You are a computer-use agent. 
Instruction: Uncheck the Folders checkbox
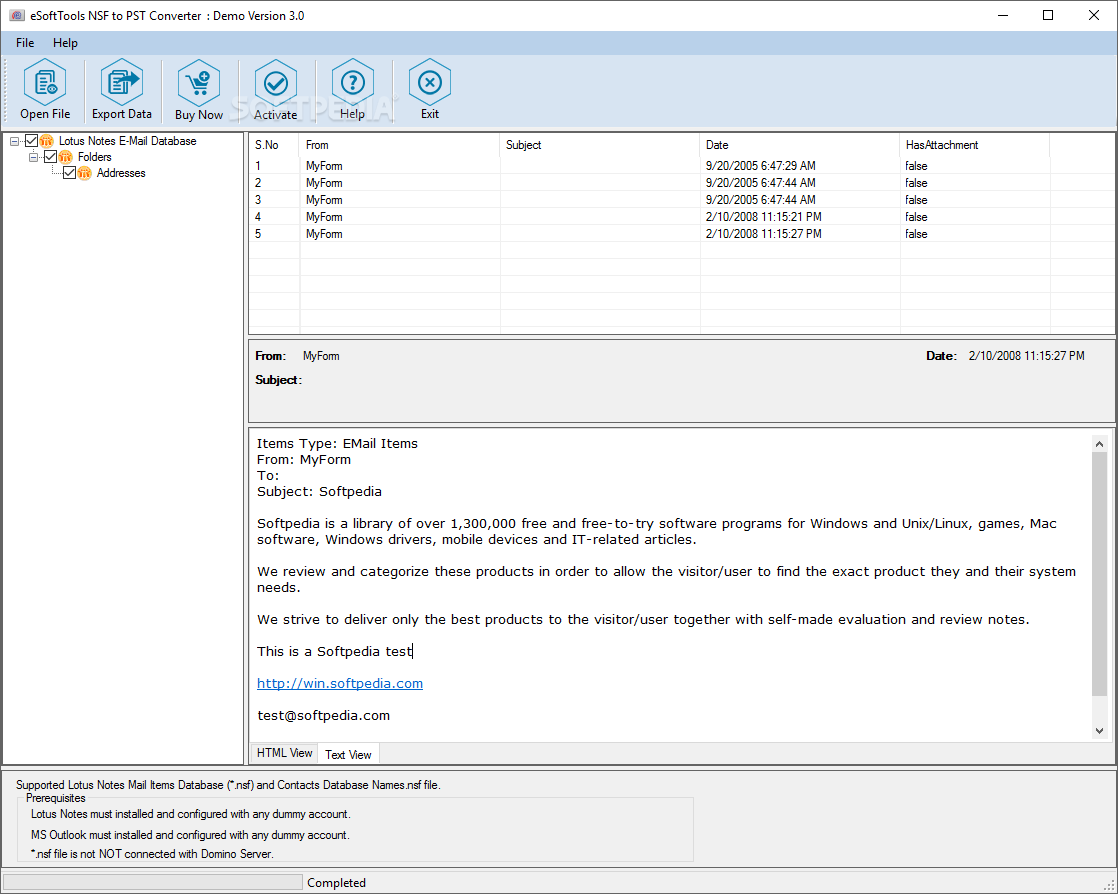[51, 157]
